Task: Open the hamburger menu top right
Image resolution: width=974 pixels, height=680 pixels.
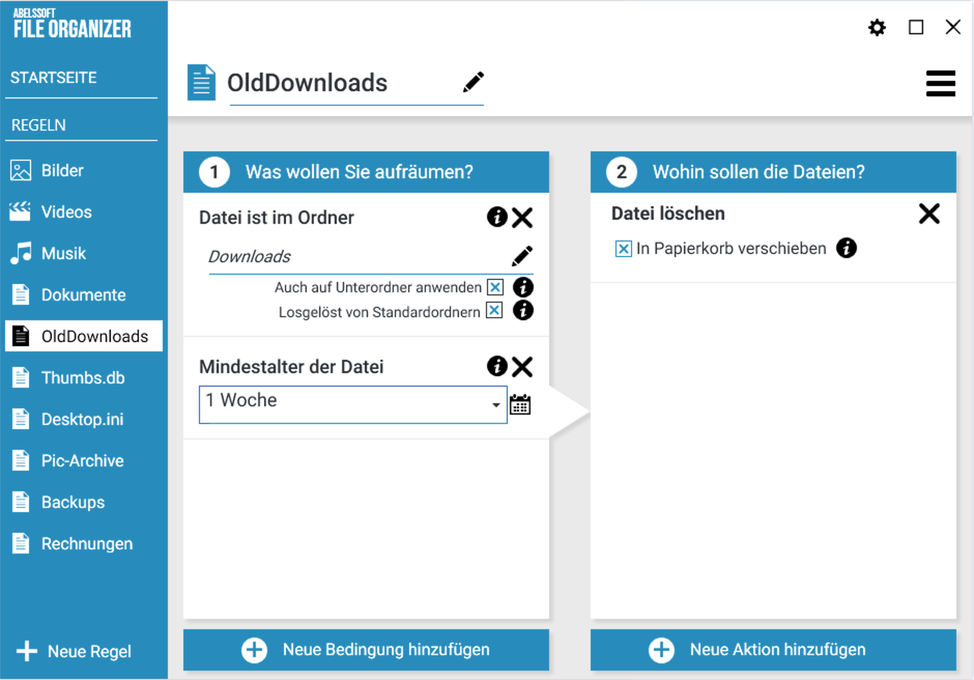Action: [940, 84]
